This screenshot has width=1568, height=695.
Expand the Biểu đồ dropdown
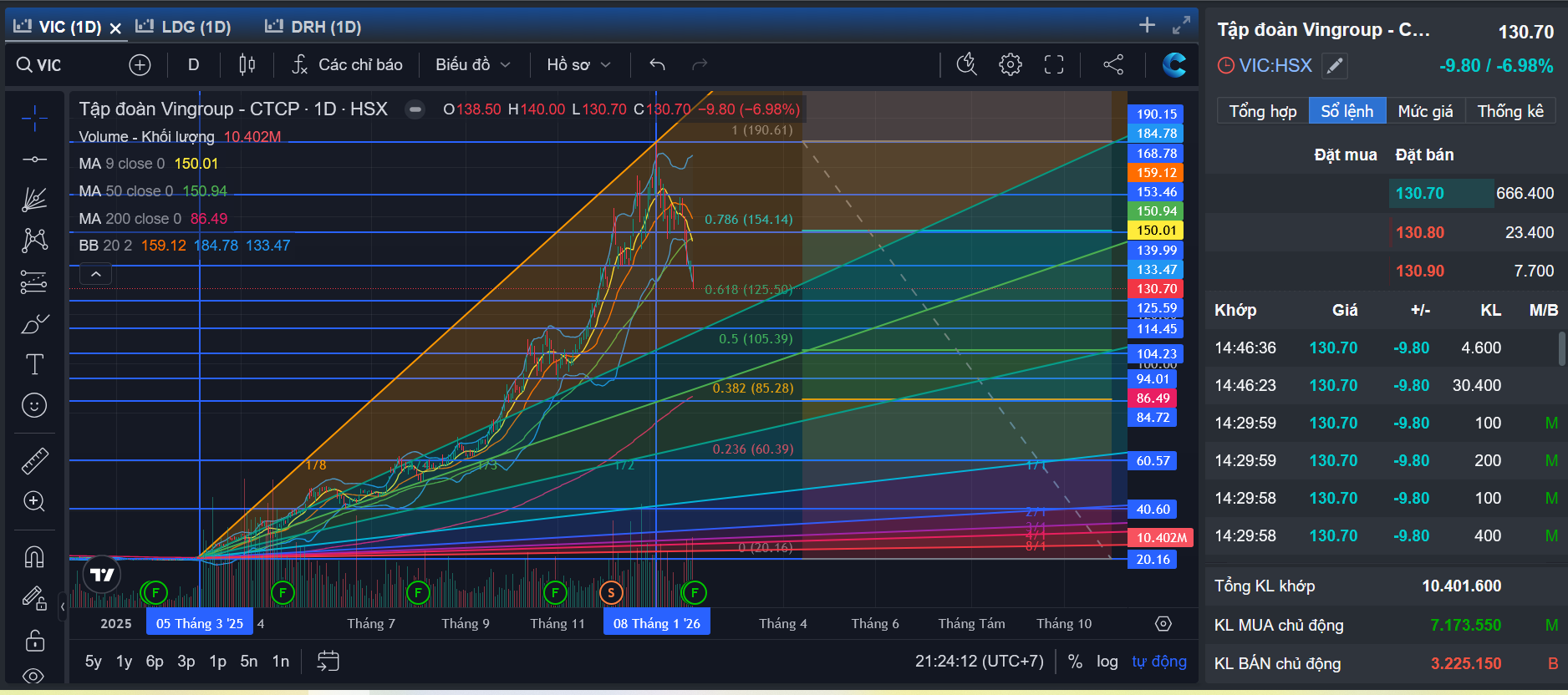[x=472, y=64]
